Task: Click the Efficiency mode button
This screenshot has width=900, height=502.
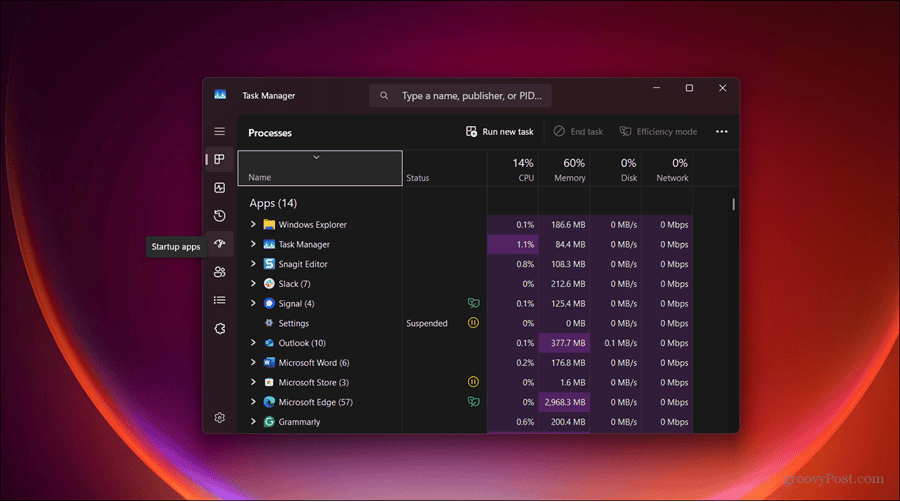Action: point(658,132)
